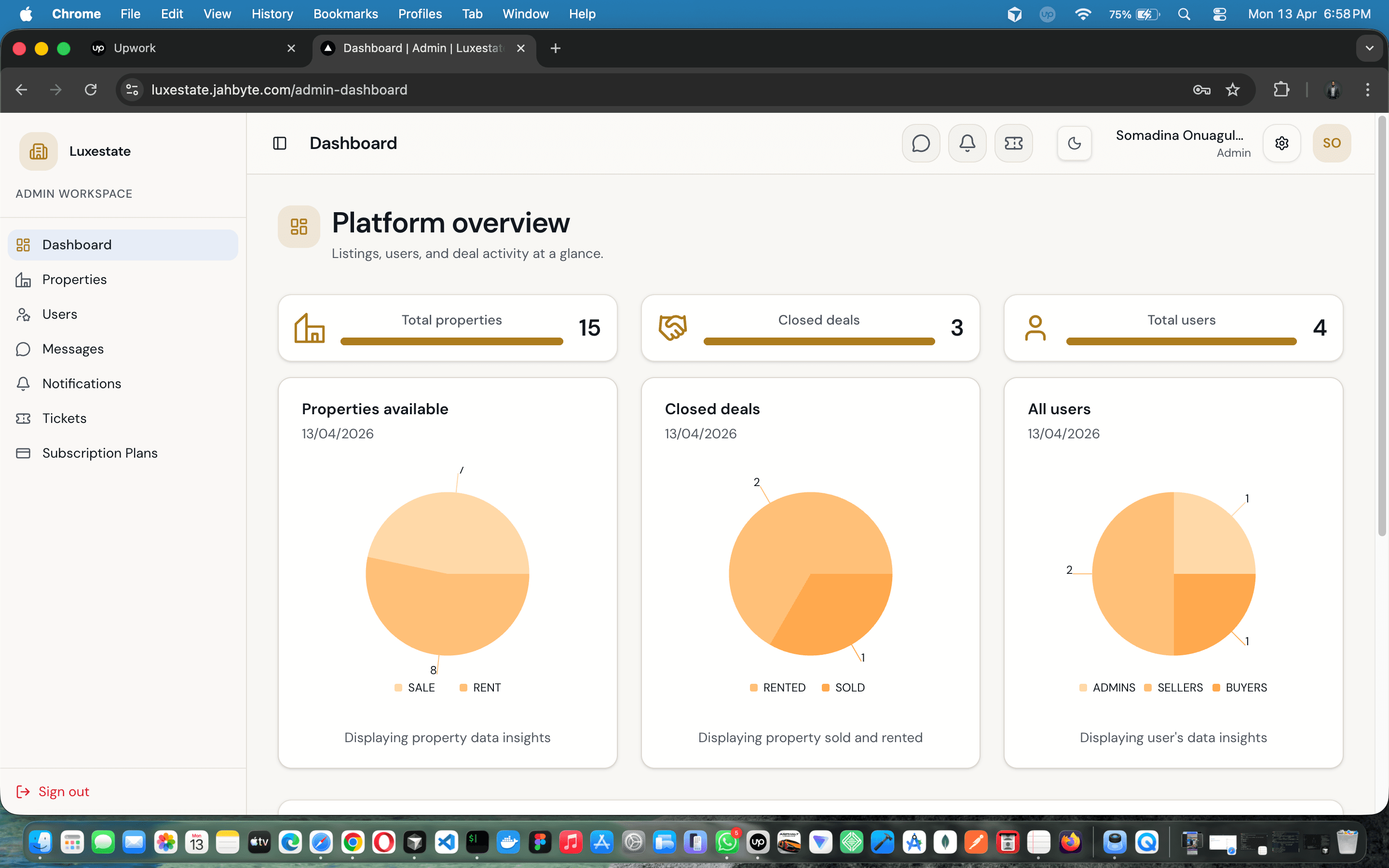The height and width of the screenshot is (868, 1389).
Task: Open the Chrome tab list chevron
Action: [x=1370, y=48]
